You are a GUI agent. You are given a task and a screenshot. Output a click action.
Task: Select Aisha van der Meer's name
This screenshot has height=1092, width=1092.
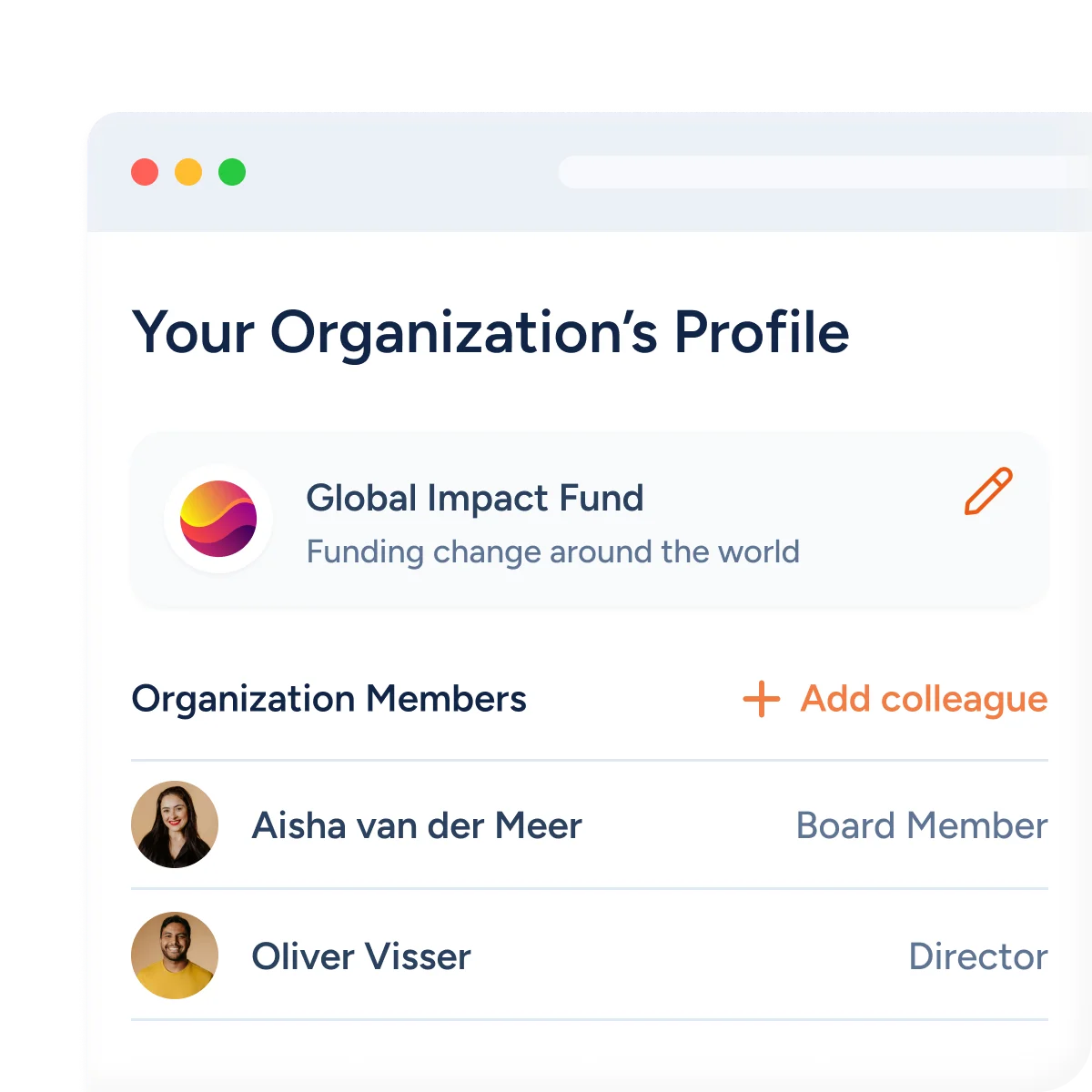(416, 826)
